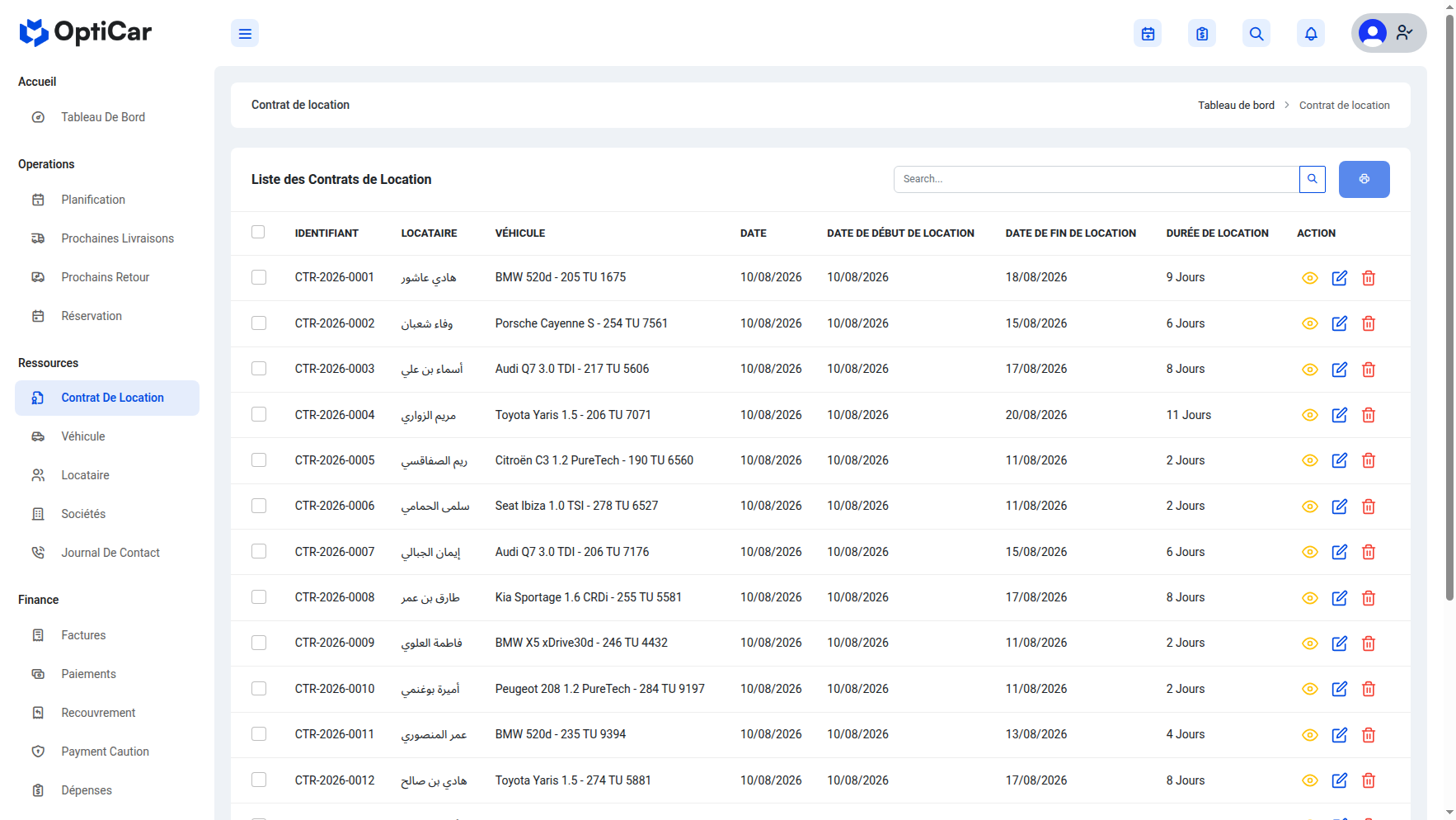Screen dimensions: 1456x820
Task: Edit contract CTR-2026-0001
Action: click(x=1340, y=278)
